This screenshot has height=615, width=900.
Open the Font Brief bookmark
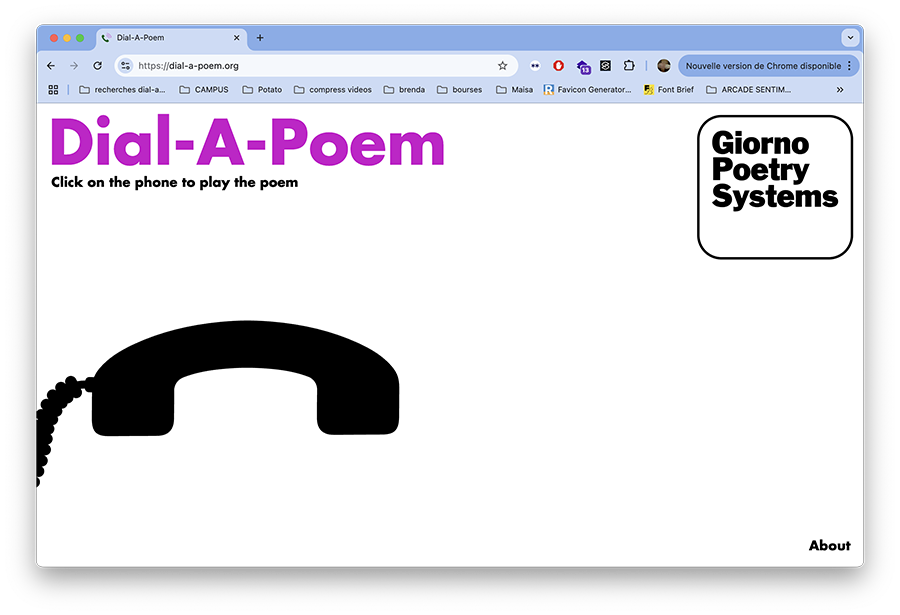click(668, 90)
